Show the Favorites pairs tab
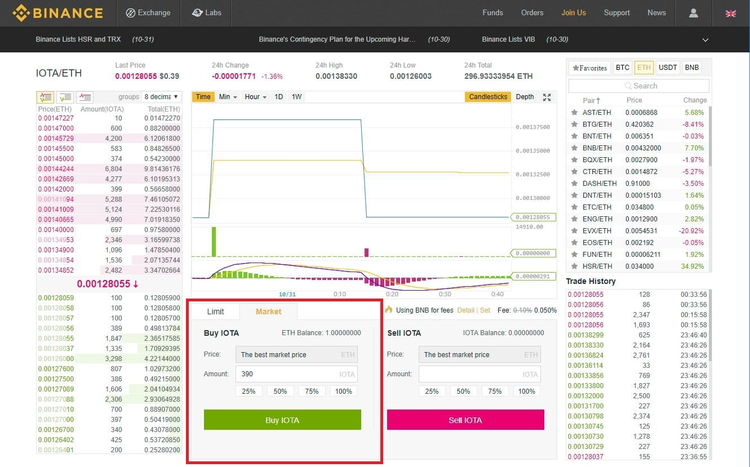Image resolution: width=750 pixels, height=467 pixels. click(589, 68)
